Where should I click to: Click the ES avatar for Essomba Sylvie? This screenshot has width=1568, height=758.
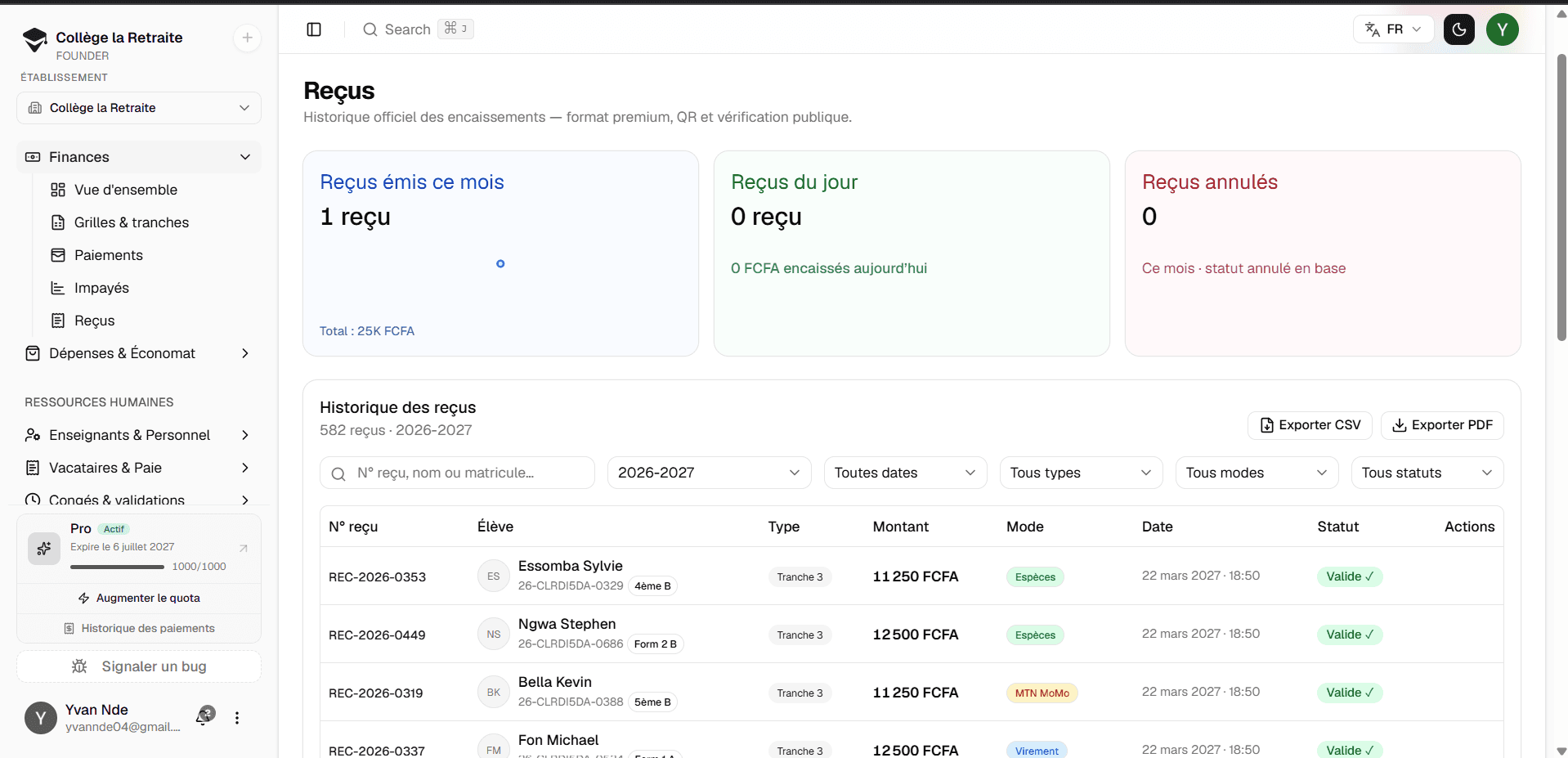[x=494, y=576]
